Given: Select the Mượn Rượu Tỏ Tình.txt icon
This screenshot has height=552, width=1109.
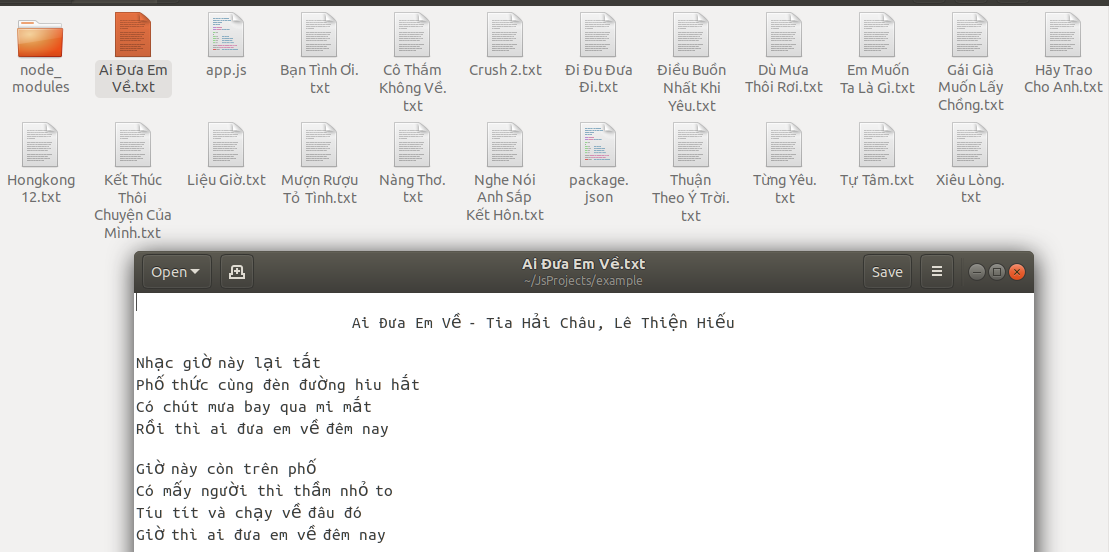Looking at the screenshot, I should click(319, 145).
